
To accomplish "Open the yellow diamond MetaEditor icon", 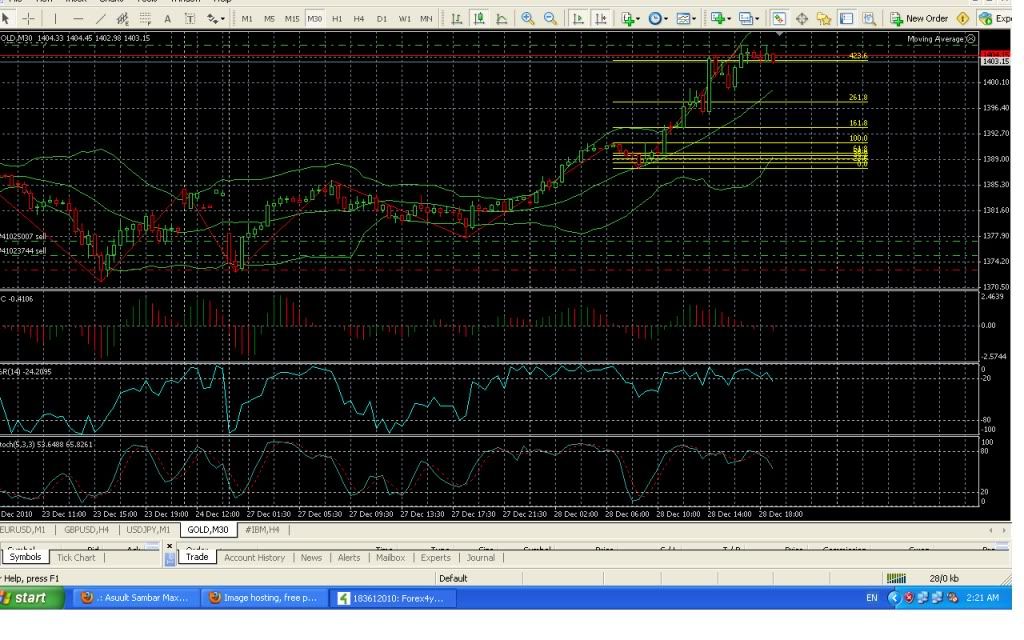I will click(963, 18).
